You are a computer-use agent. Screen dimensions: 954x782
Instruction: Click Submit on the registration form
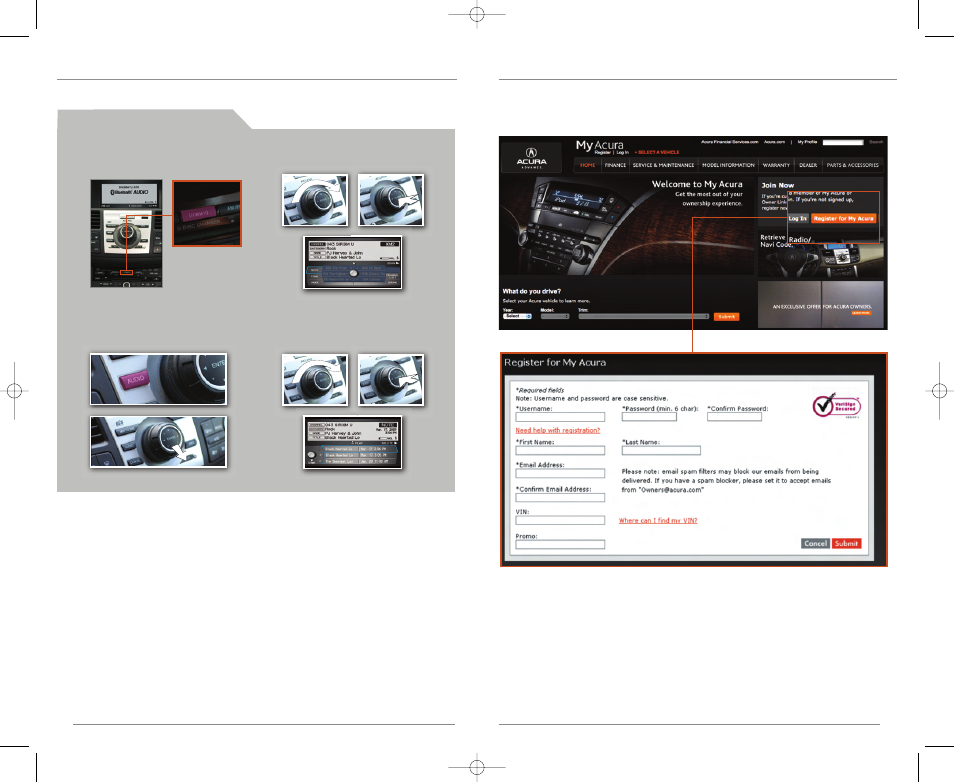click(x=846, y=543)
